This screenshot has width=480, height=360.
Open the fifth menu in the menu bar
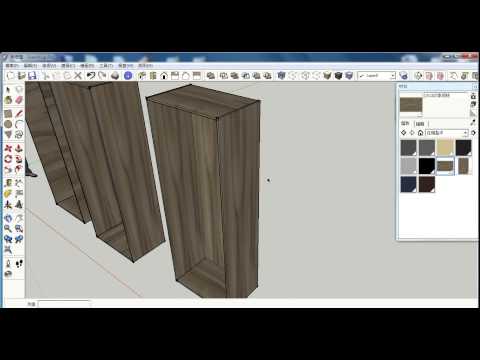tap(87, 66)
